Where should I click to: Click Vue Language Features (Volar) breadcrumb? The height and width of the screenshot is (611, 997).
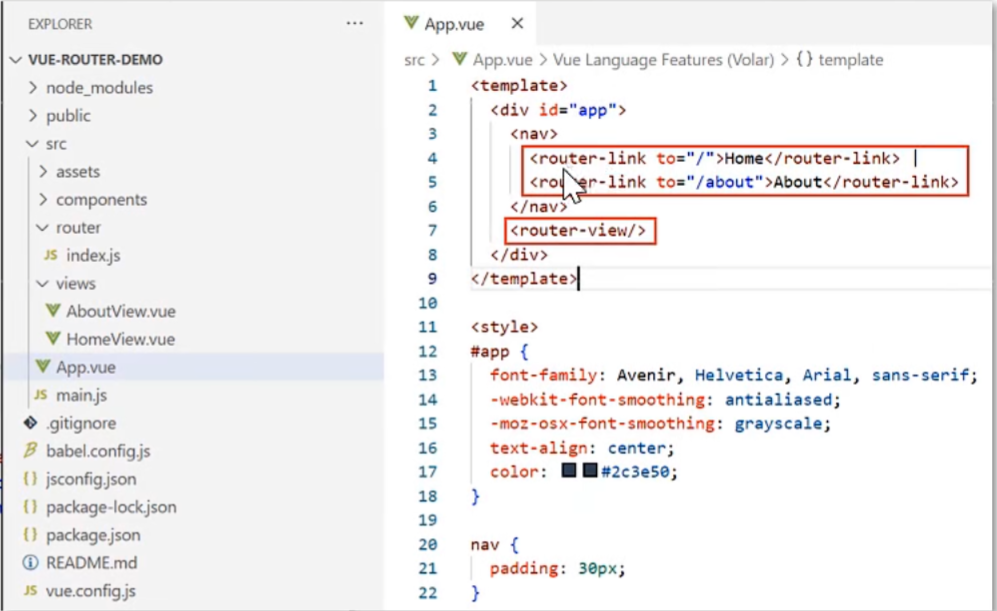click(663, 60)
